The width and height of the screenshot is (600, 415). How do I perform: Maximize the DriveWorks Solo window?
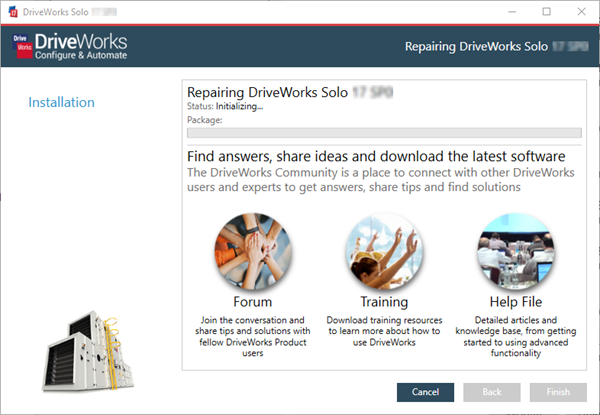(546, 12)
